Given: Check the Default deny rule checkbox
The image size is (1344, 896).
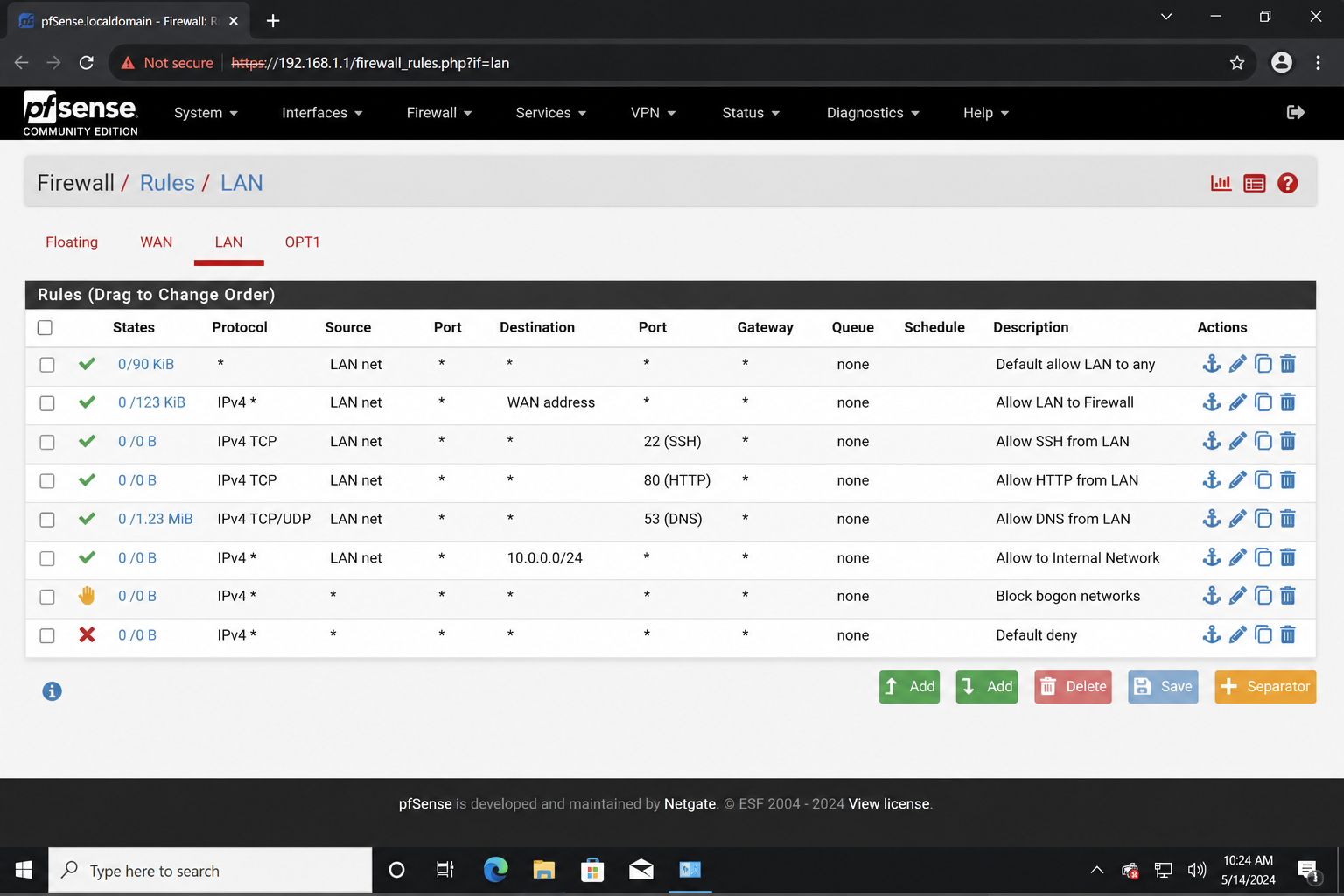Looking at the screenshot, I should [x=47, y=636].
